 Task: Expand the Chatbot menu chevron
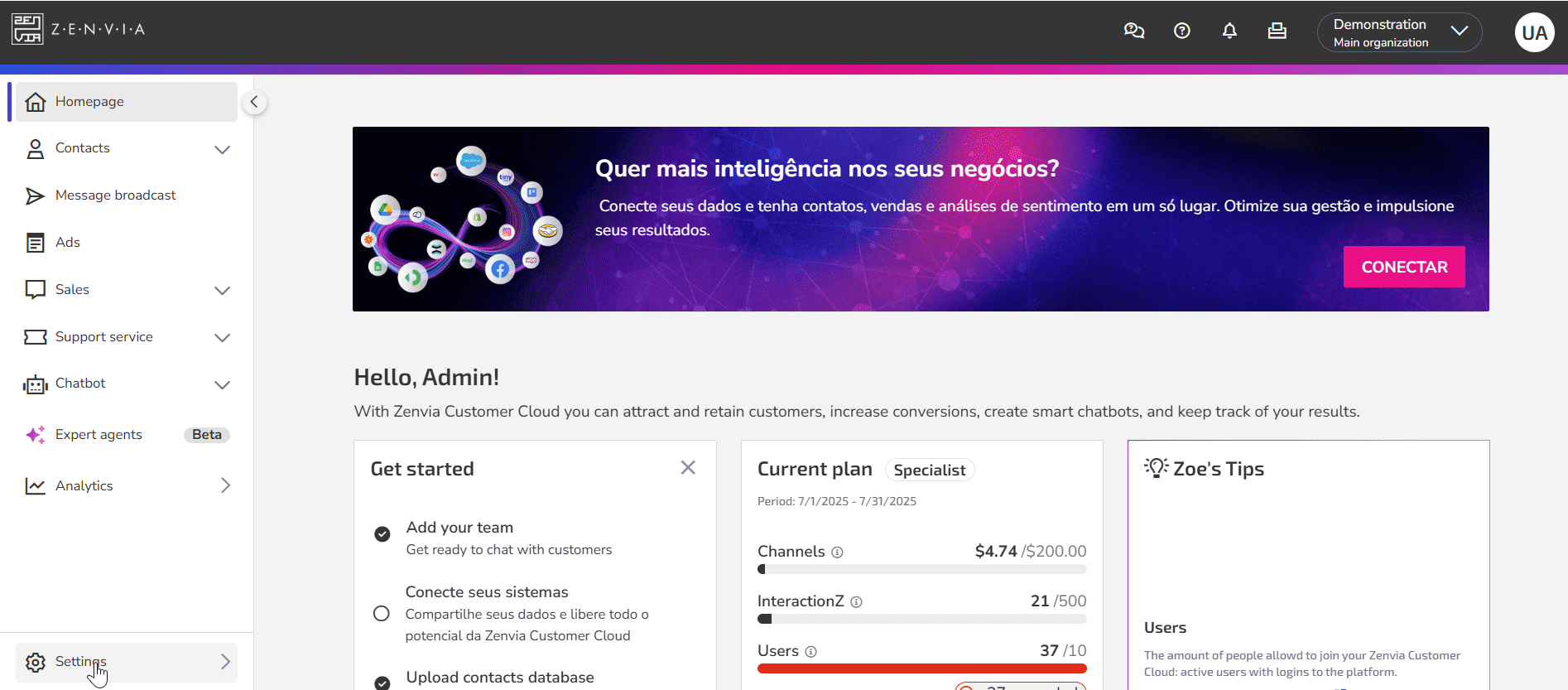[x=222, y=385]
